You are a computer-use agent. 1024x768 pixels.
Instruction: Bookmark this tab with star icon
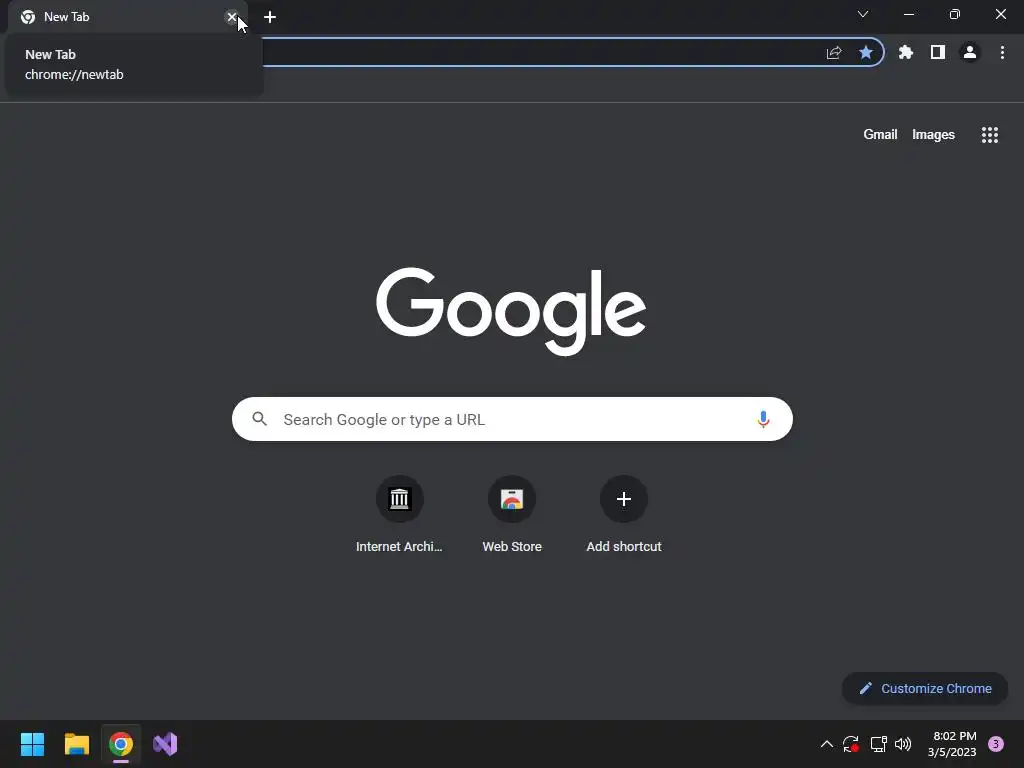click(x=866, y=52)
